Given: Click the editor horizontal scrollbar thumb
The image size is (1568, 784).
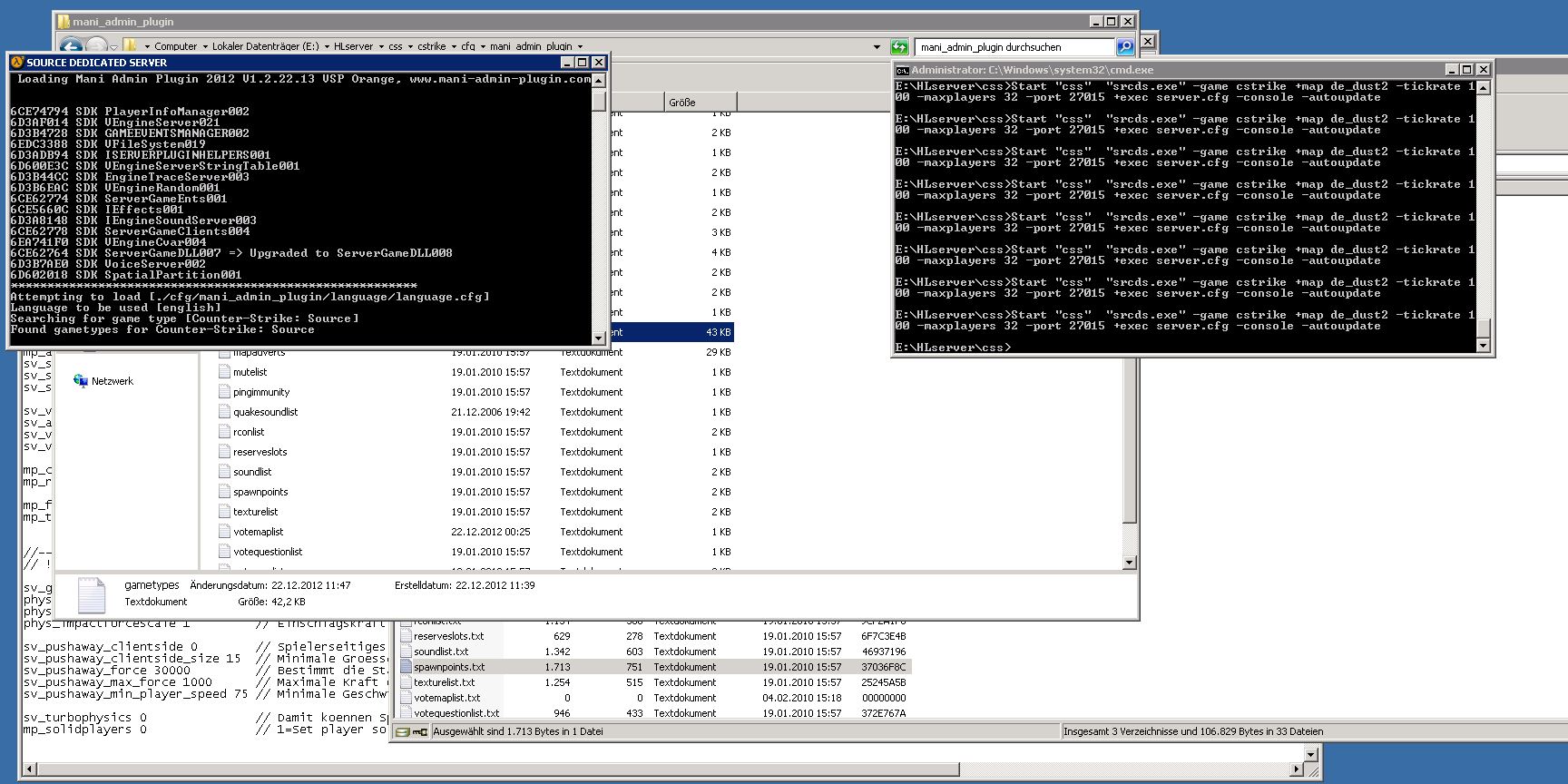Looking at the screenshot, I should pyautogui.click(x=498, y=769).
